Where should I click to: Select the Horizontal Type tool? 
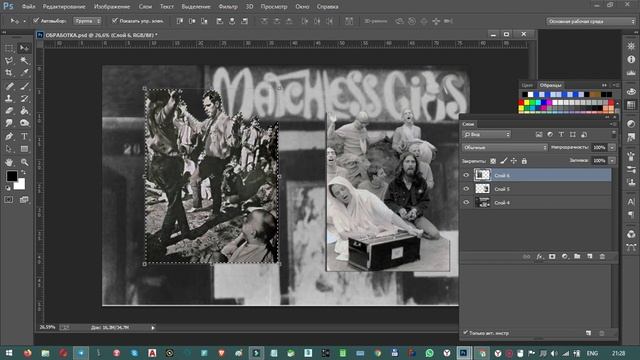pos(24,136)
